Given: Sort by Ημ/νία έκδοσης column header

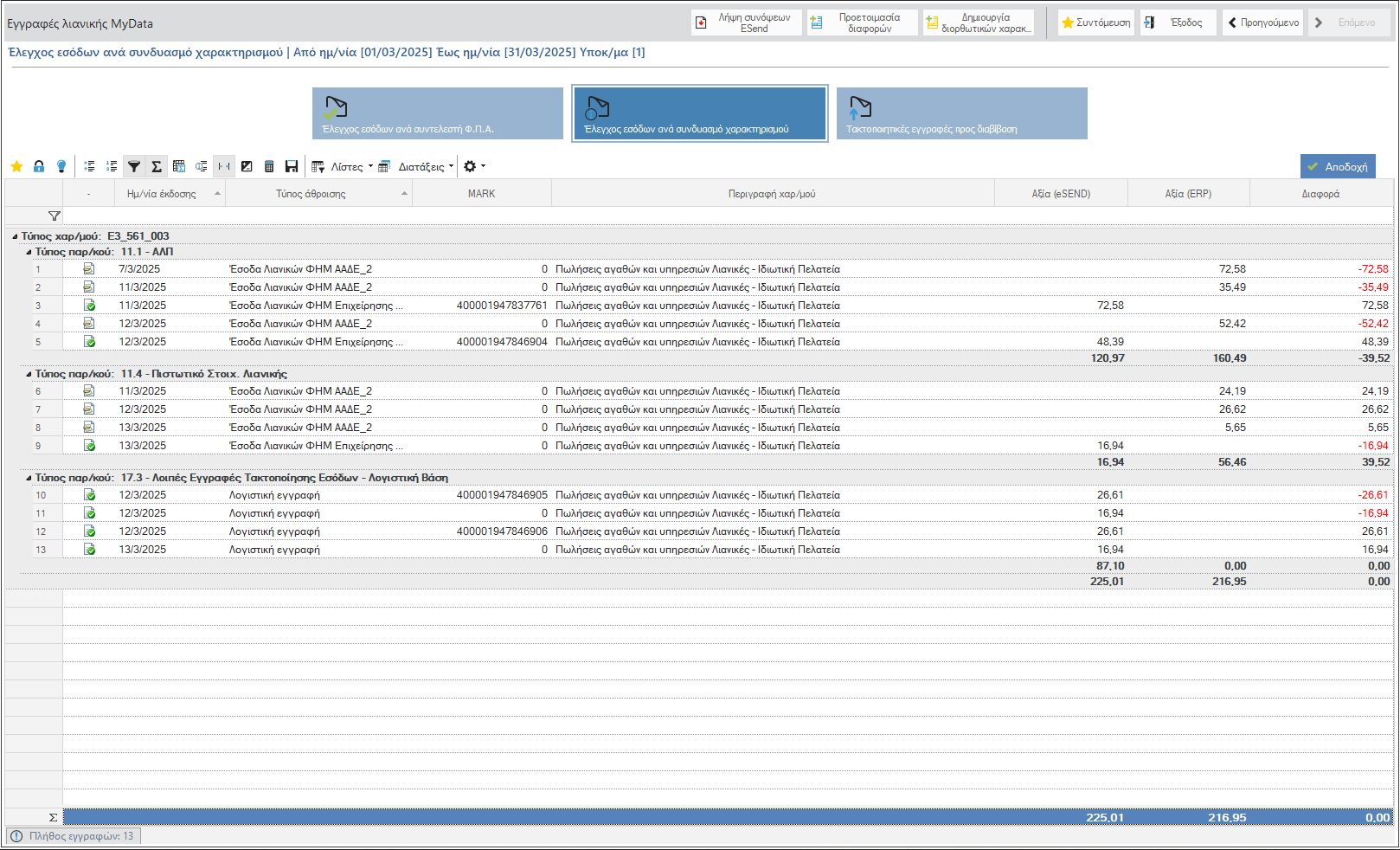Looking at the screenshot, I should [x=170, y=194].
